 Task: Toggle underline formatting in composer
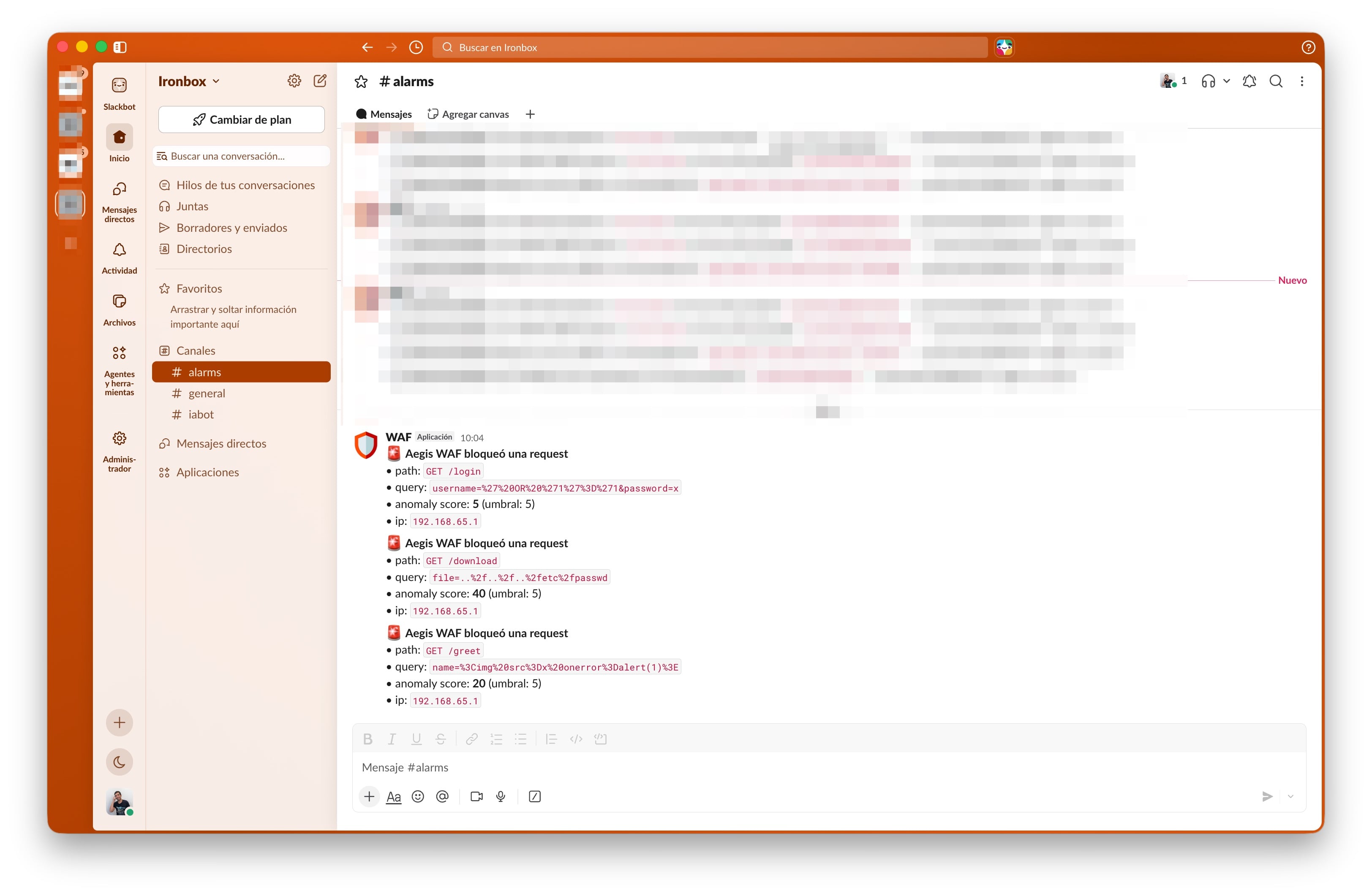point(416,739)
